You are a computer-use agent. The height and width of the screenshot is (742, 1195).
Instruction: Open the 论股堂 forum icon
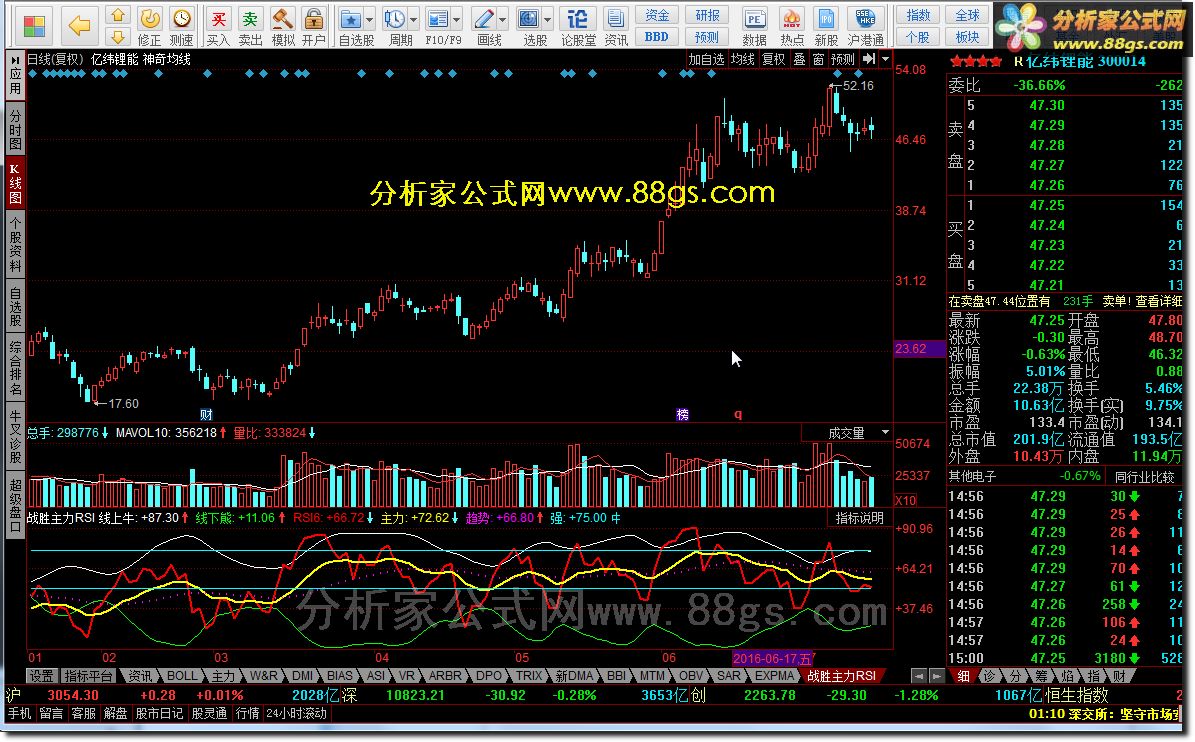pos(578,27)
